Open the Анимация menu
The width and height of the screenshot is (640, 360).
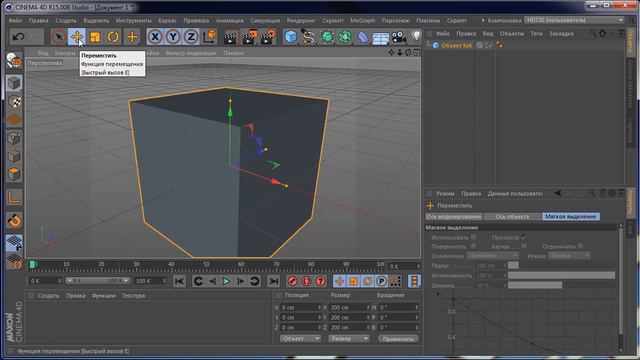[x=230, y=20]
